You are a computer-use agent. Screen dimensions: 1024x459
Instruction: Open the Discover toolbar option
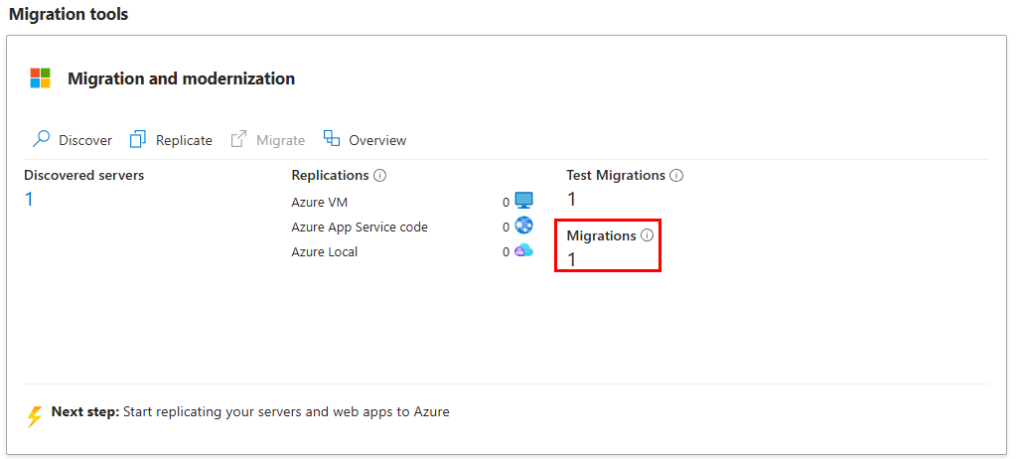coord(72,140)
